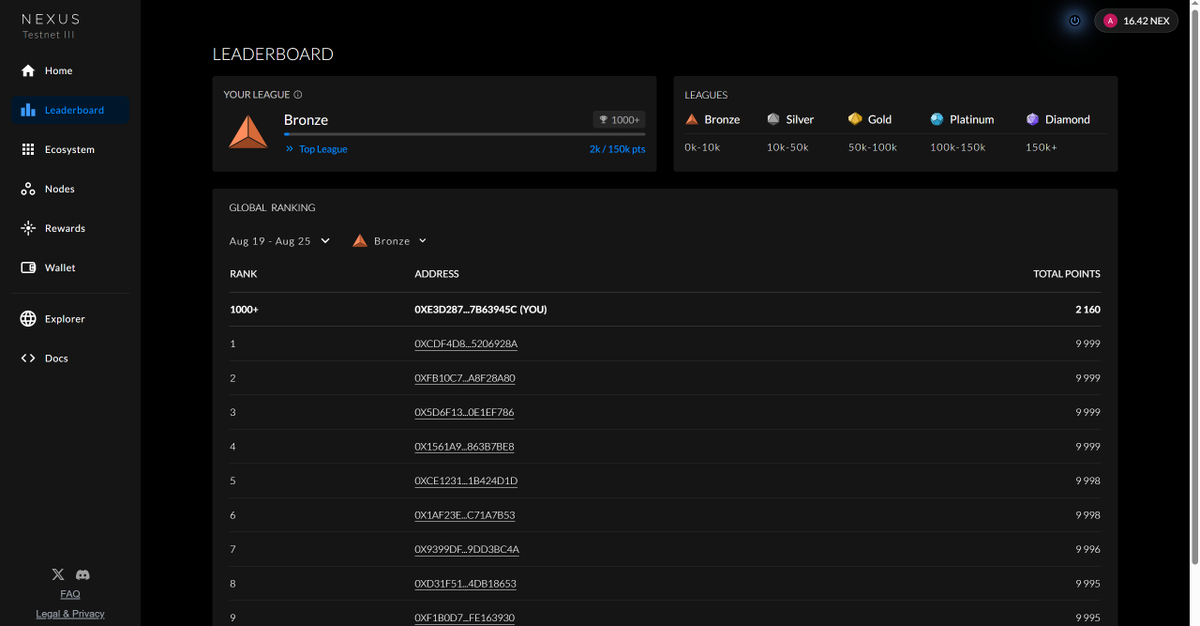Click the Top League link
This screenshot has height=626, width=1200.
pos(323,149)
